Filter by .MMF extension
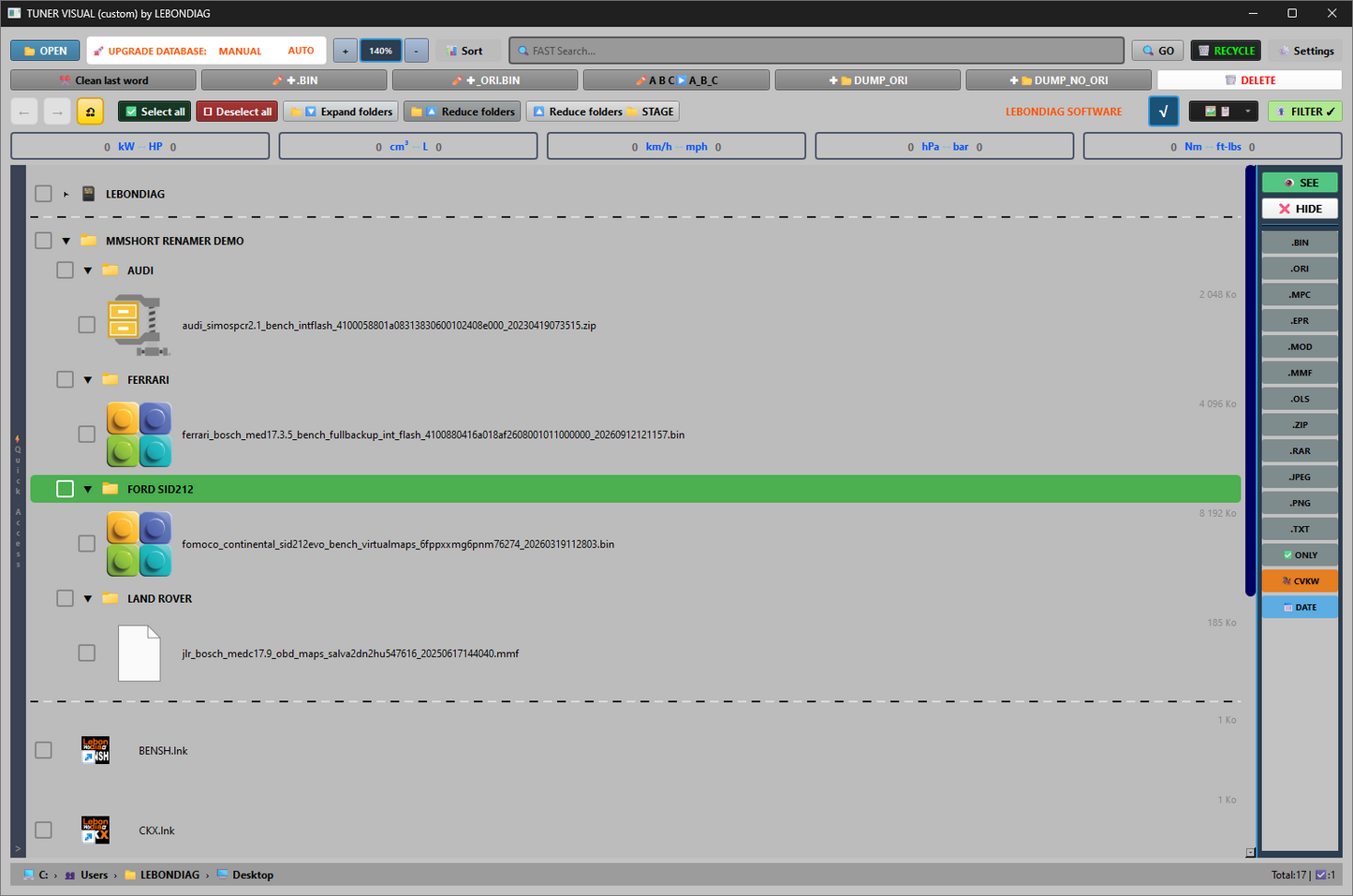Image resolution: width=1353 pixels, height=896 pixels. [x=1300, y=373]
